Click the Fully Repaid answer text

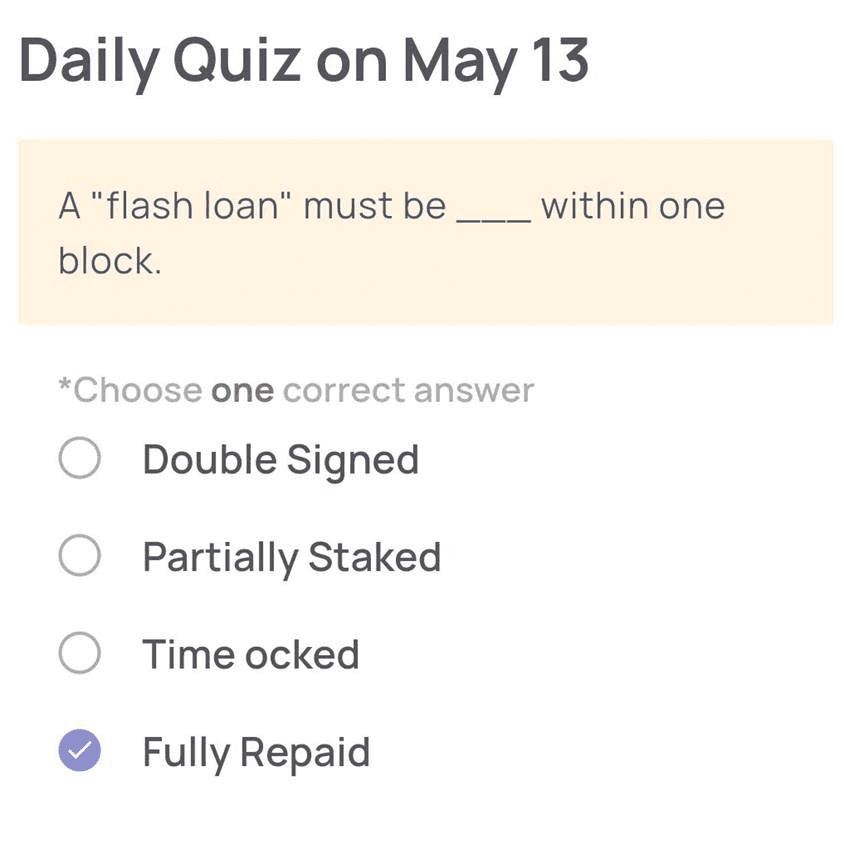coord(256,754)
